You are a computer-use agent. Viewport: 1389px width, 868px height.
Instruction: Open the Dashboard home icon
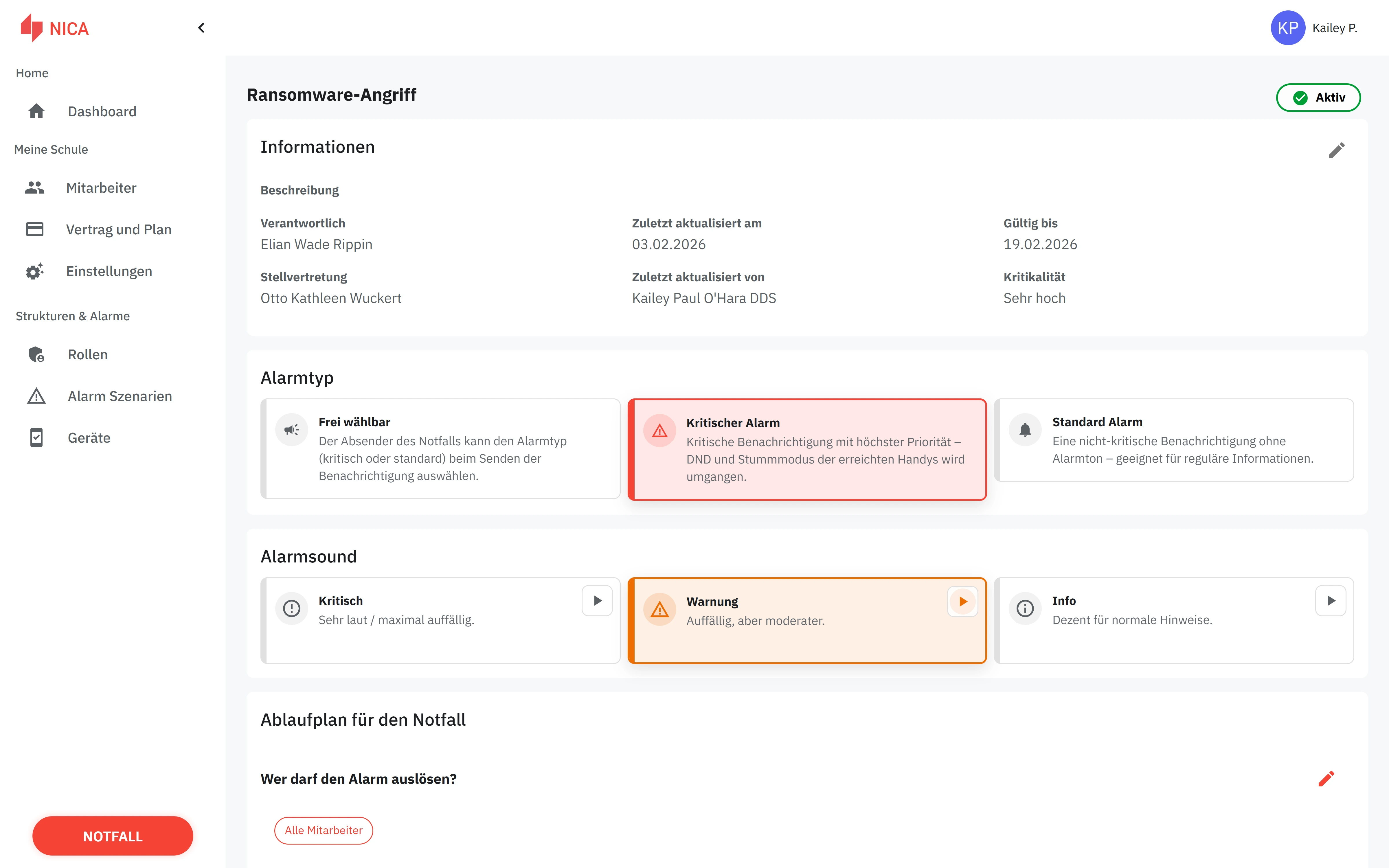click(36, 111)
